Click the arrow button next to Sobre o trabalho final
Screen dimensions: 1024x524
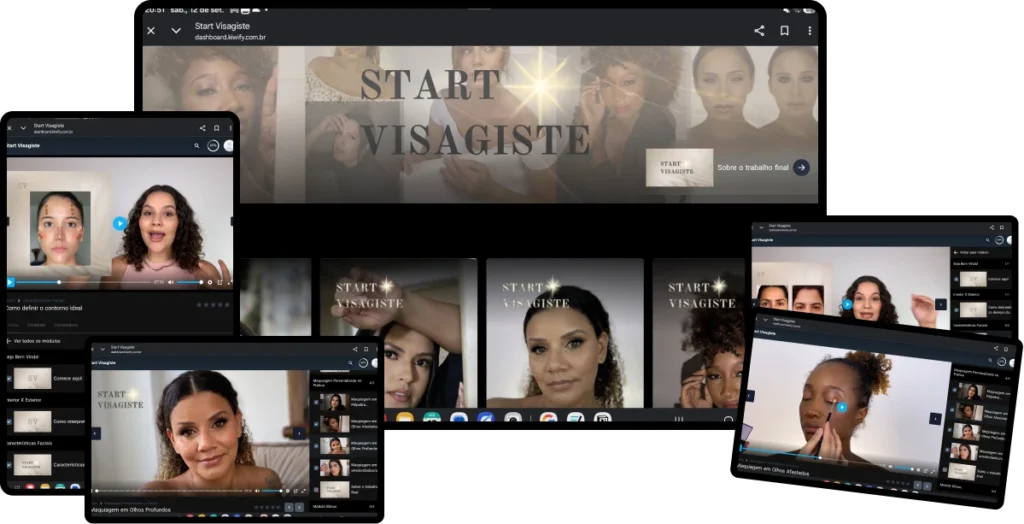coord(801,167)
